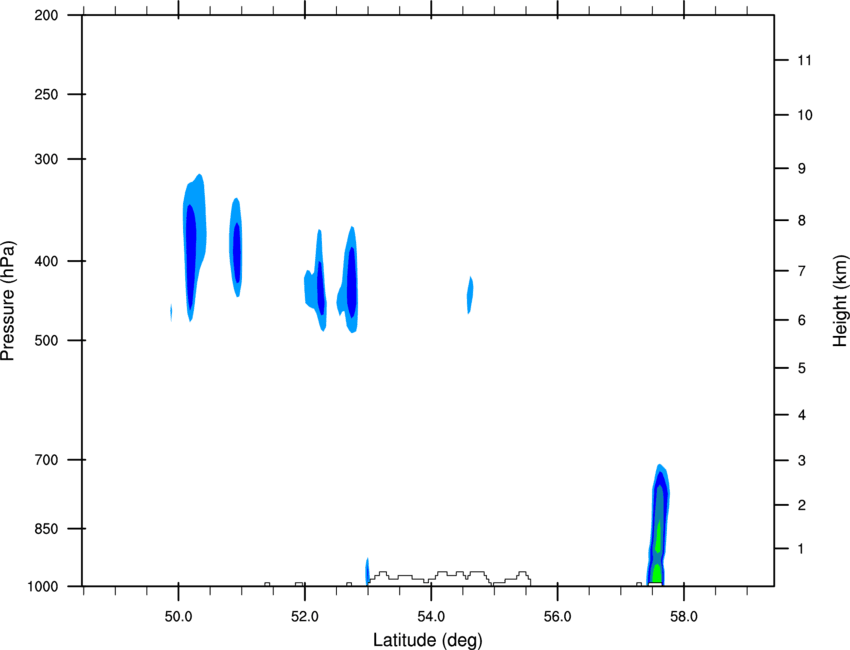Click the 250 pressure tick label
The width and height of the screenshot is (850, 650).
coord(46,94)
